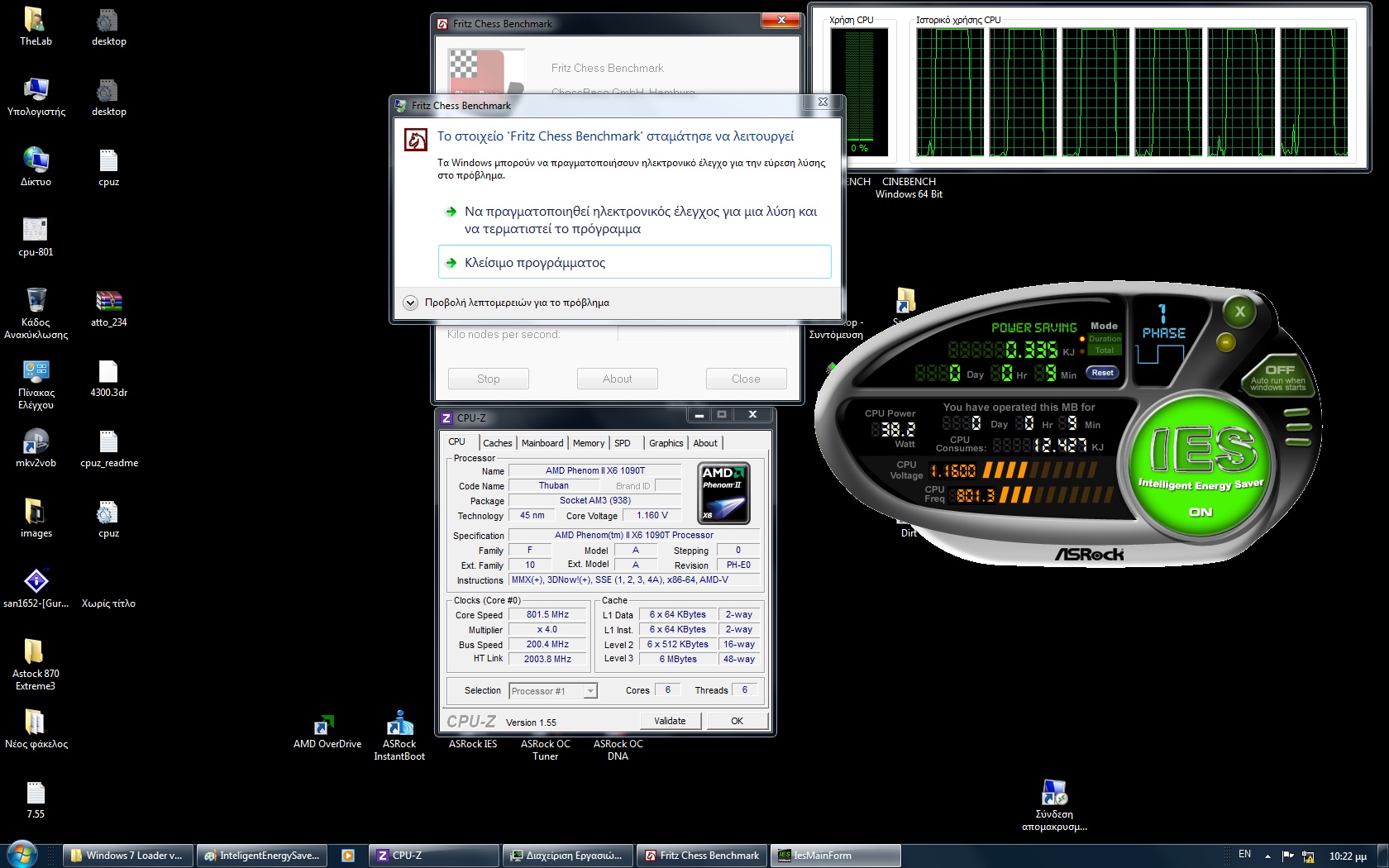1389x868 pixels.
Task: Launch ASRock InstantBoot shortcut
Action: (399, 735)
